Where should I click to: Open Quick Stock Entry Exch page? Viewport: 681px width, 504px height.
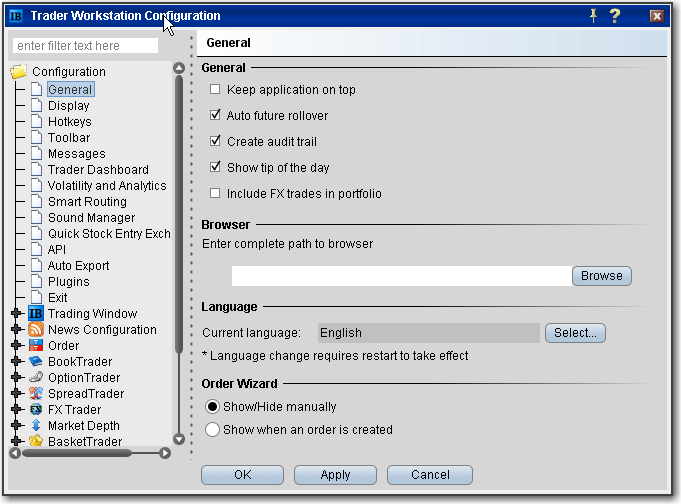point(109,234)
